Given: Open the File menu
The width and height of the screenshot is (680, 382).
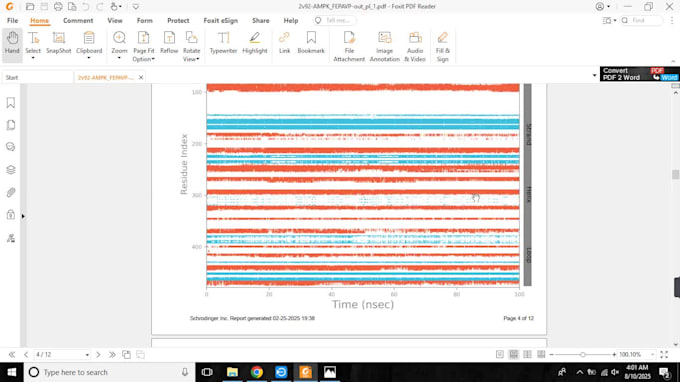Looking at the screenshot, I should (13, 20).
